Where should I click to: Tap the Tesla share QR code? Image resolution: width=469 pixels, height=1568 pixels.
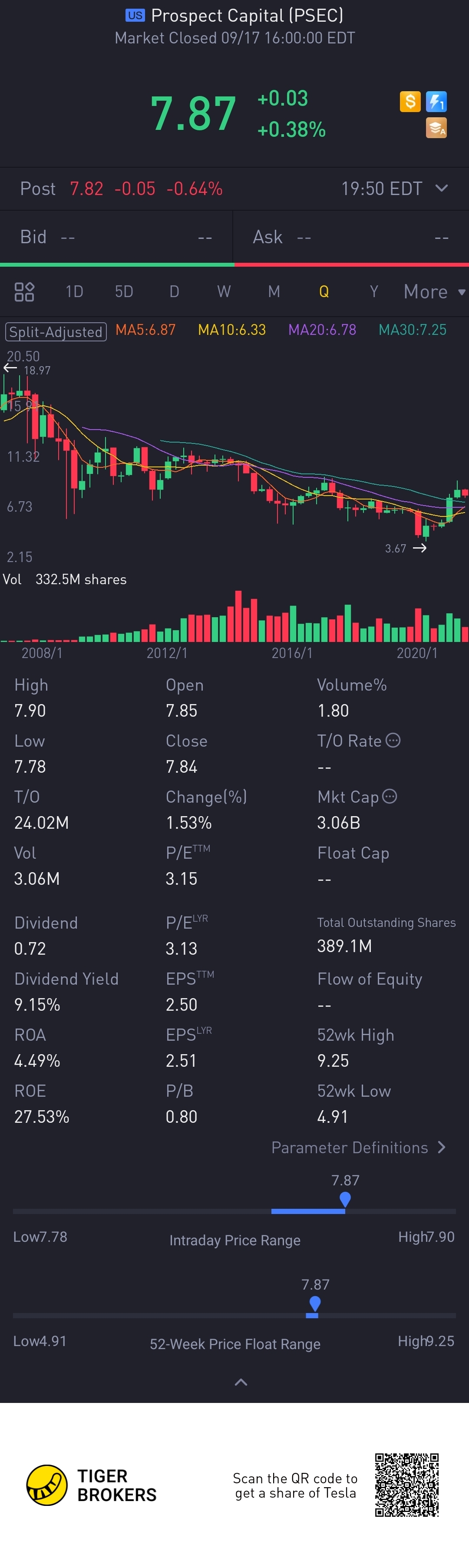[406, 1484]
